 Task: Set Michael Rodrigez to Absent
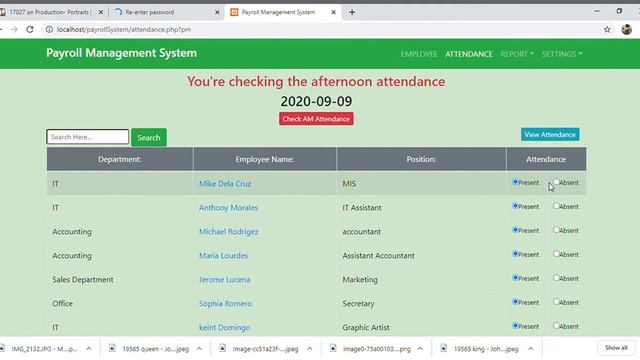coord(556,230)
